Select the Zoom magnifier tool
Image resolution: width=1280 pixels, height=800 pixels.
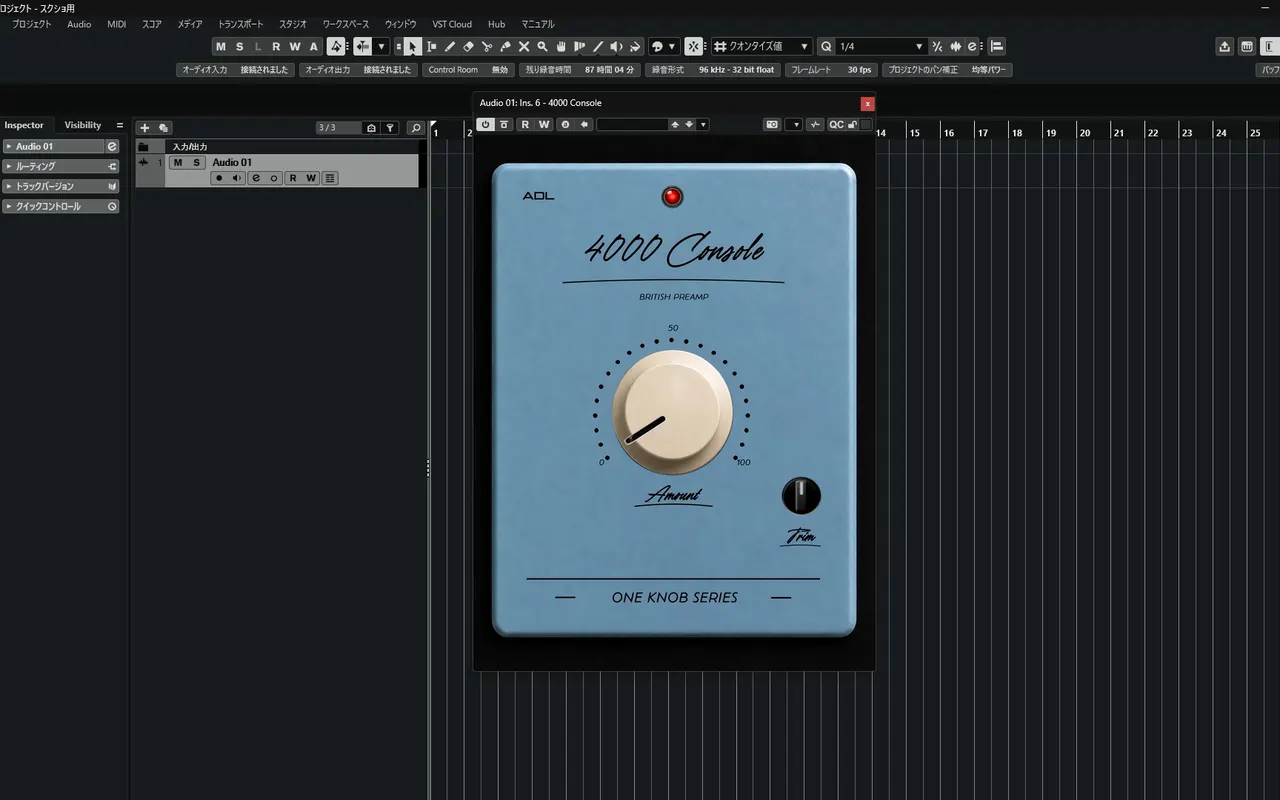(542, 47)
